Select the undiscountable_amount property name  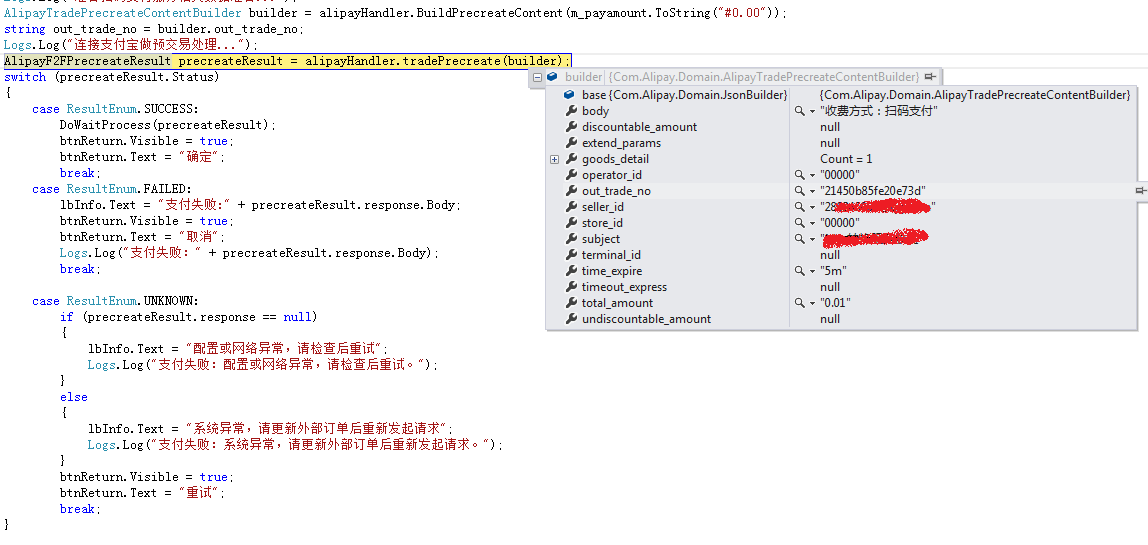click(x=646, y=319)
